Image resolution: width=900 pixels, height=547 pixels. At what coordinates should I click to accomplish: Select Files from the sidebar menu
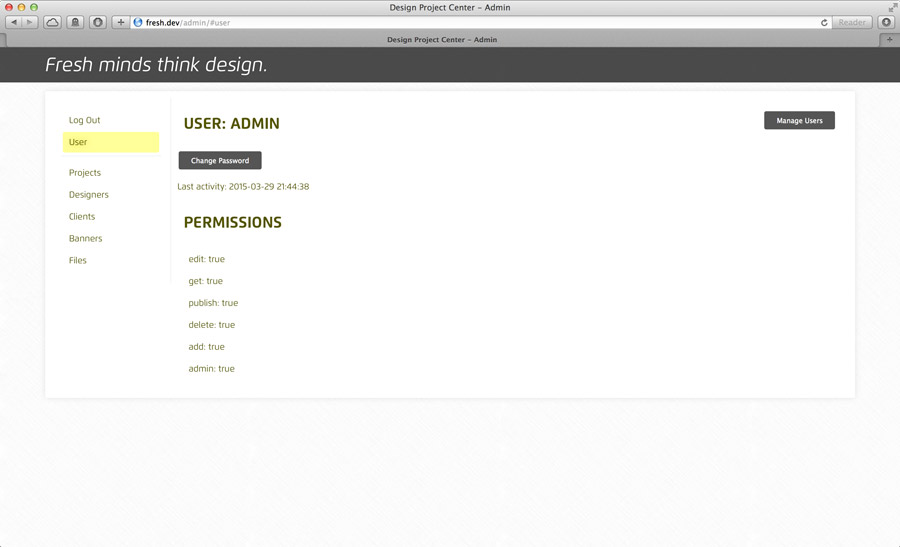pos(78,261)
